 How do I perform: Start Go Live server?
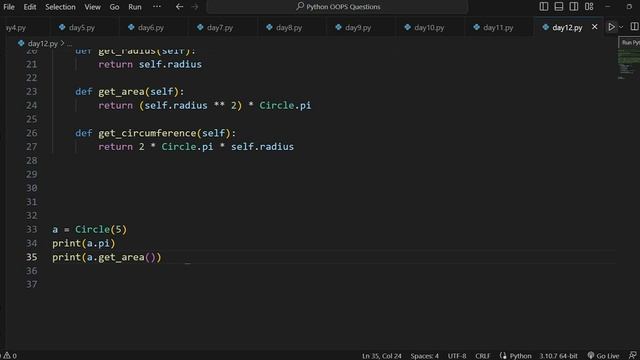[x=603, y=356]
